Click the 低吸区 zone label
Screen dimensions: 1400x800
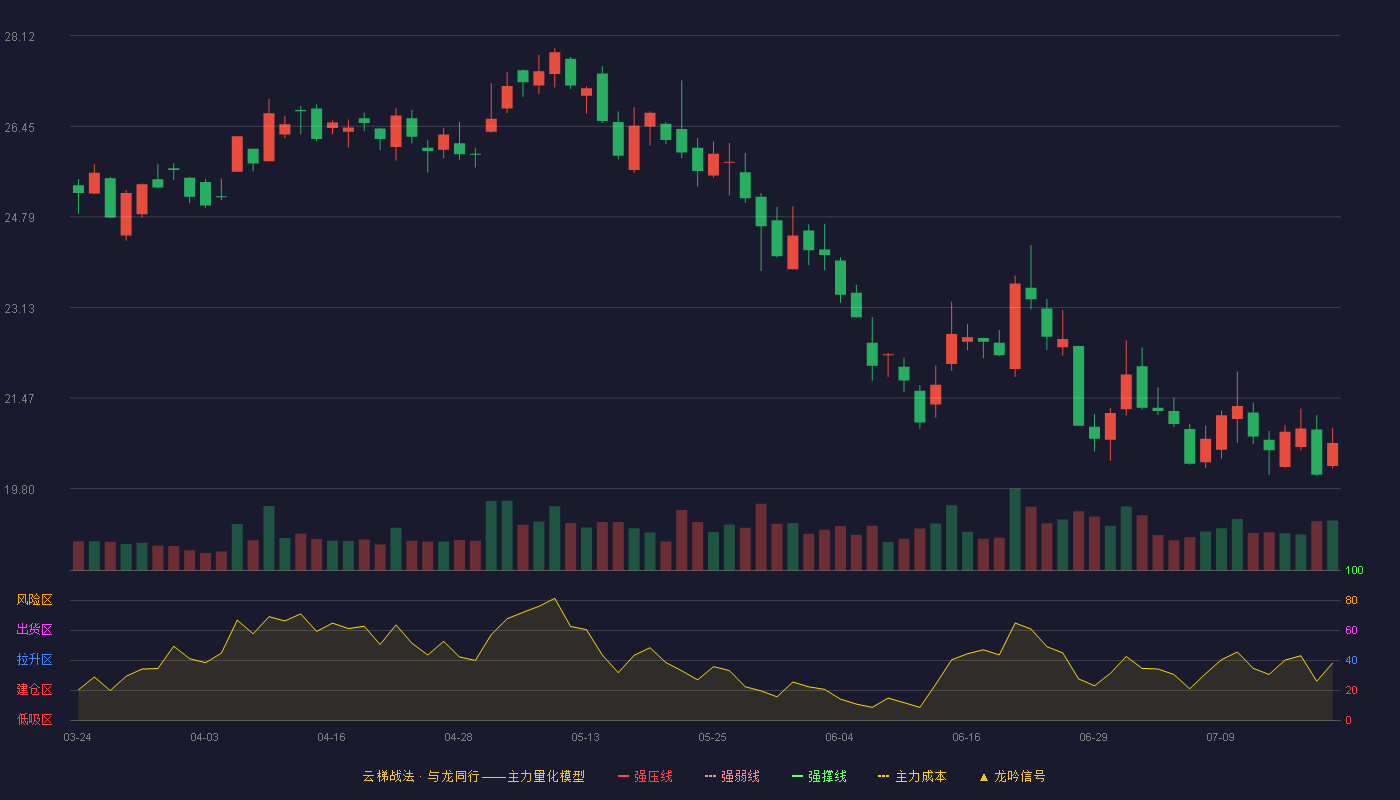[34, 720]
